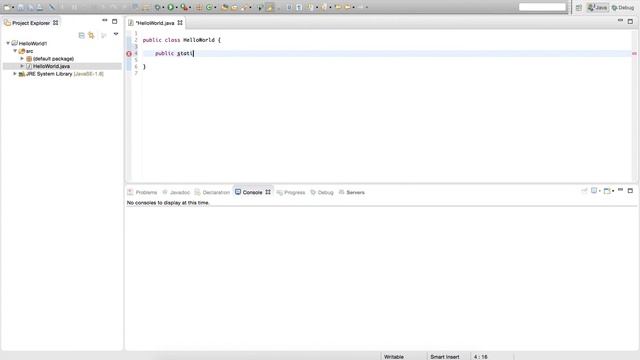
Task: Click the Print toolbar icon
Action: [40, 7]
